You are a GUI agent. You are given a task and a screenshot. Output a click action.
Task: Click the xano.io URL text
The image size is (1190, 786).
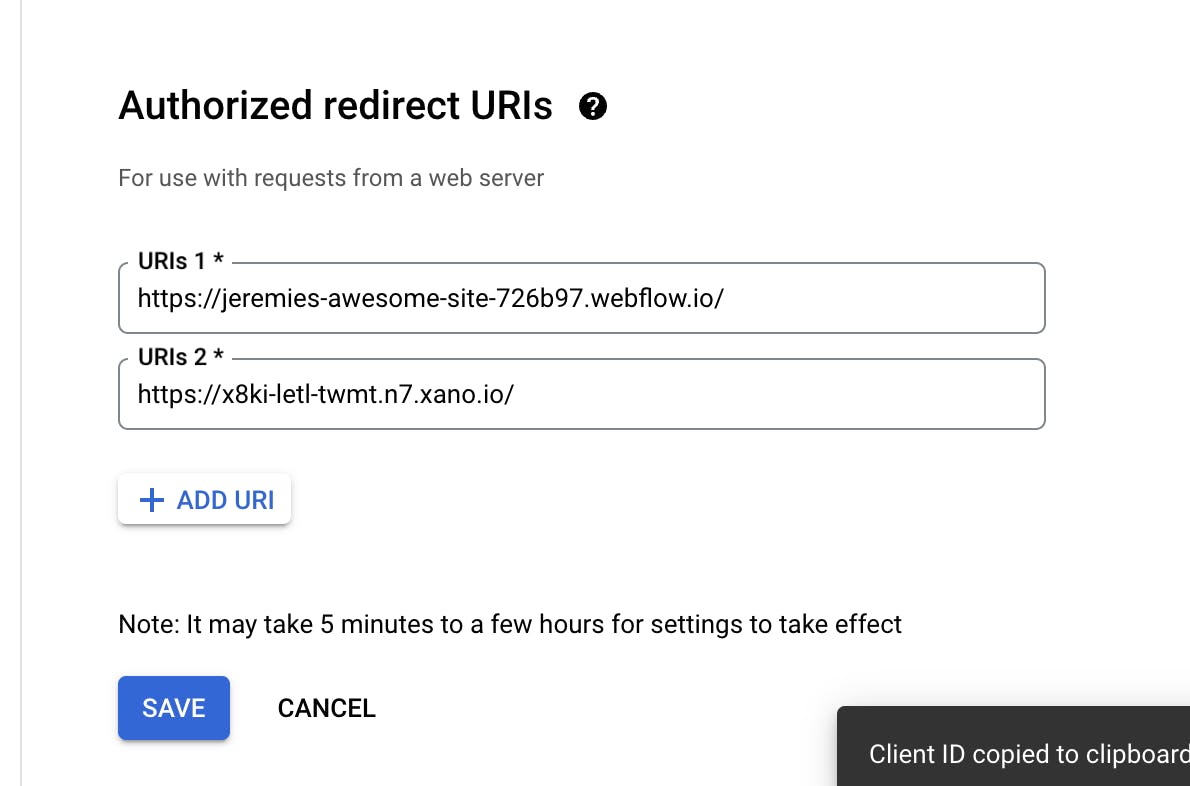tap(326, 394)
